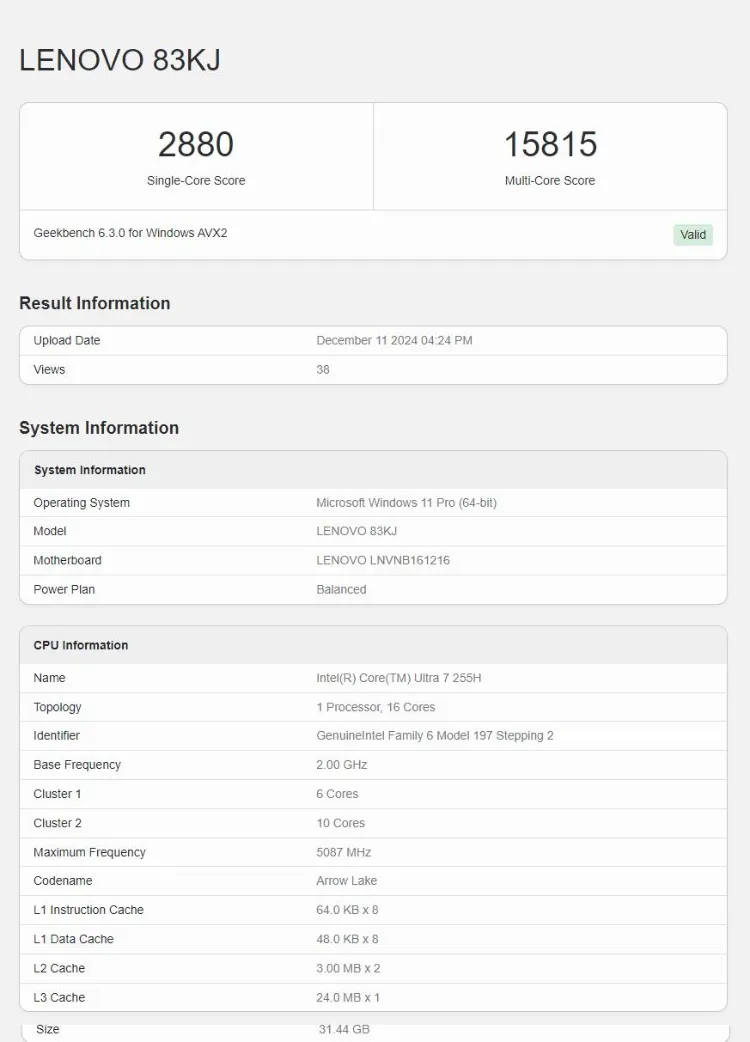750x1042 pixels.
Task: Click the Maximum Frequency value 5087 MHz
Action: coord(343,852)
